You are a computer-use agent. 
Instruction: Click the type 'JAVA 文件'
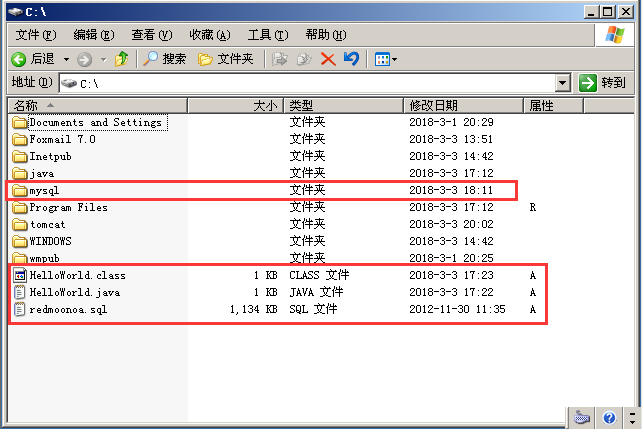tap(316, 292)
